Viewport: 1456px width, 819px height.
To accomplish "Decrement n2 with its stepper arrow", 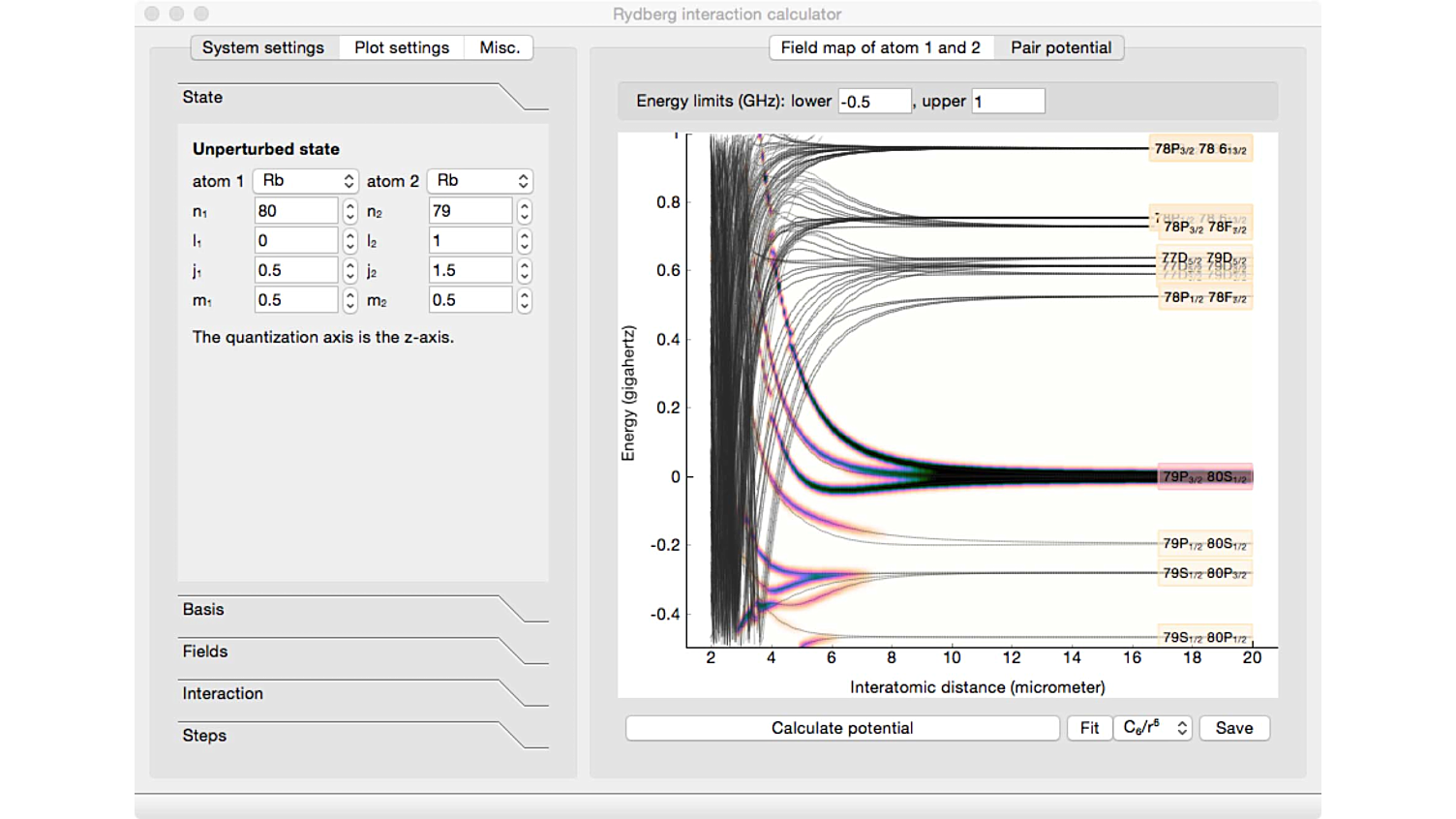I will tap(524, 215).
